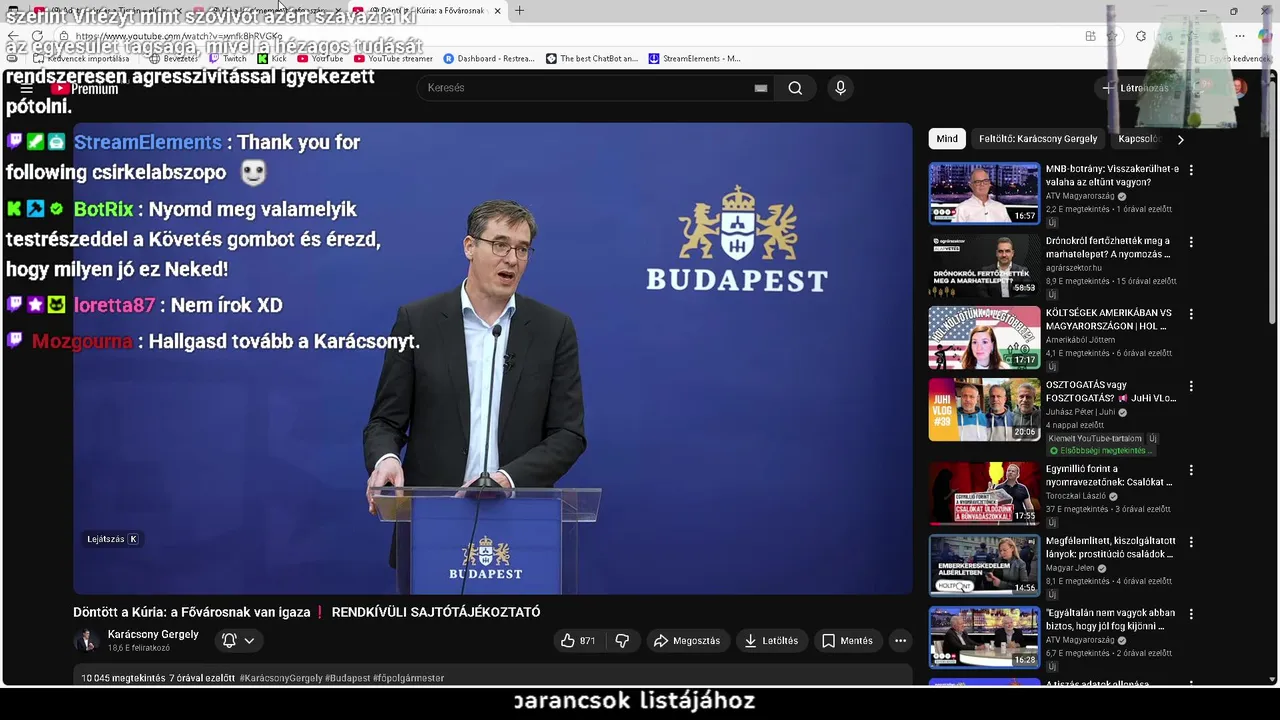The height and width of the screenshot is (720, 1280).
Task: Select the Feltöltő: Karácsony Gergely chip
Action: tap(1038, 139)
